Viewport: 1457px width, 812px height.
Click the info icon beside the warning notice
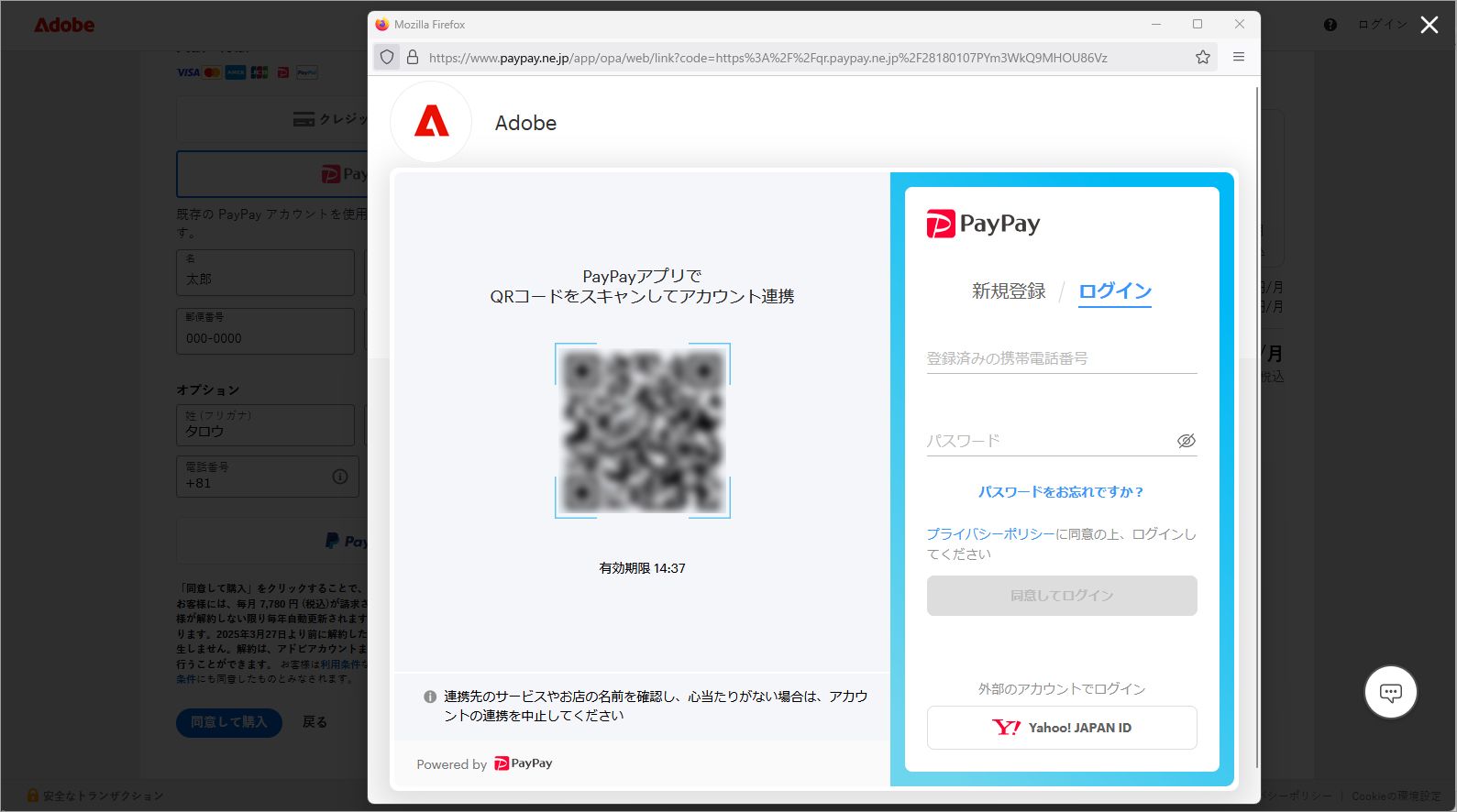coord(430,697)
